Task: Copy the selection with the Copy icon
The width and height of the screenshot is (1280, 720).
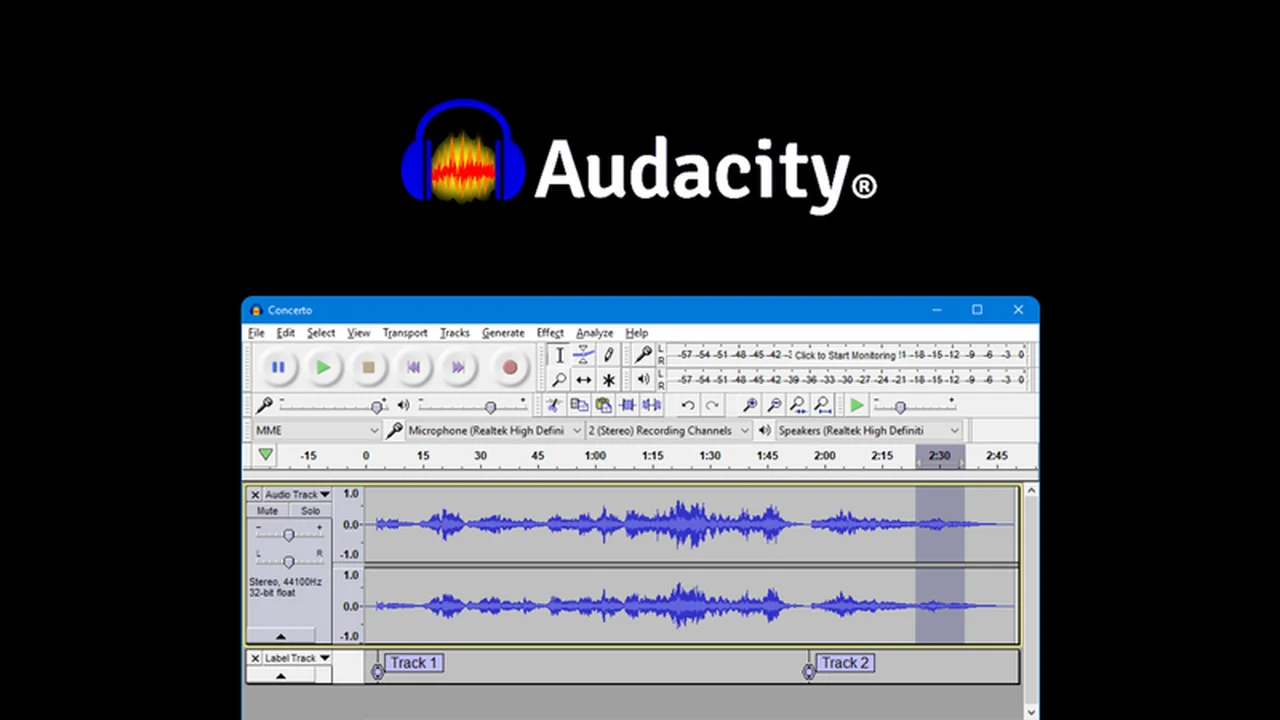Action: coord(578,405)
